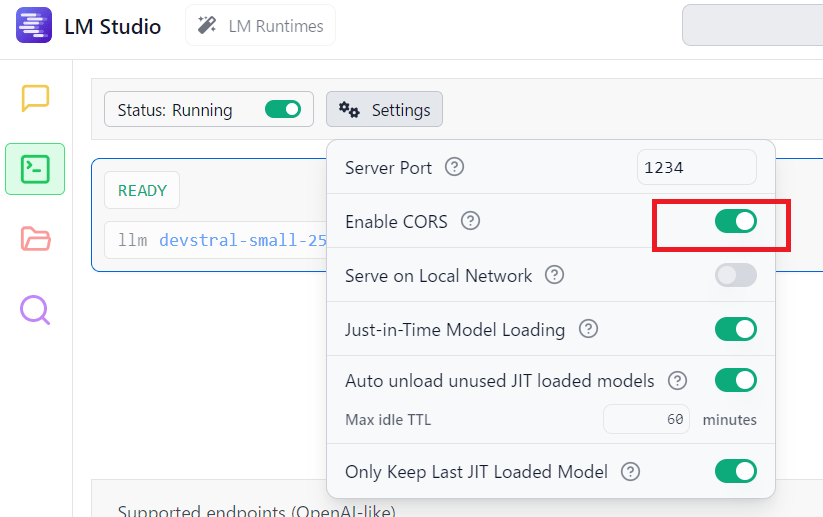Image resolution: width=823 pixels, height=517 pixels.
Task: Toggle Auto unload unused JIT loaded models
Action: (x=735, y=381)
